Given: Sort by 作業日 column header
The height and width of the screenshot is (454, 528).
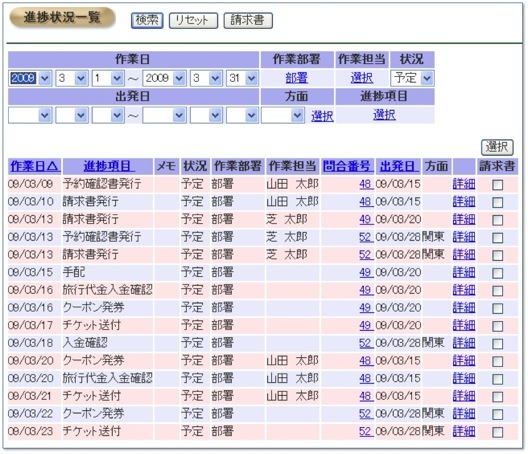Looking at the screenshot, I should pos(35,166).
